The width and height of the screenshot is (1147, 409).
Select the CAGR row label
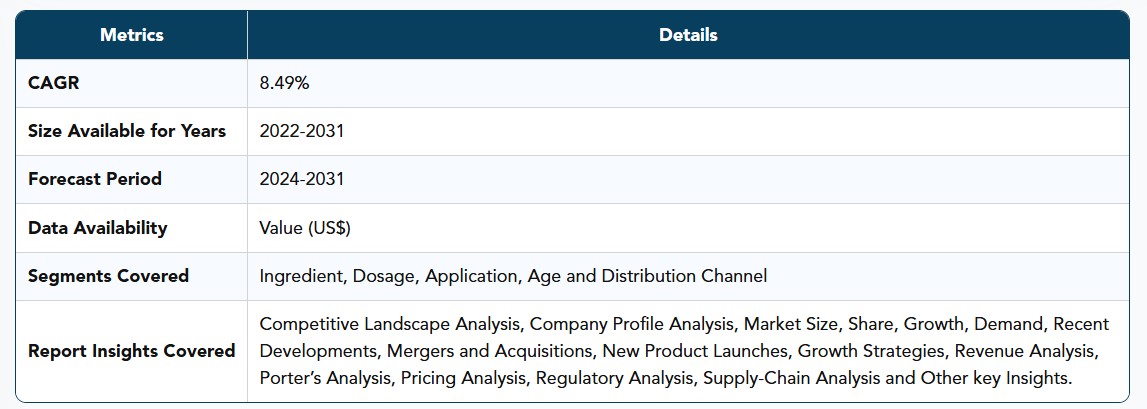53,83
